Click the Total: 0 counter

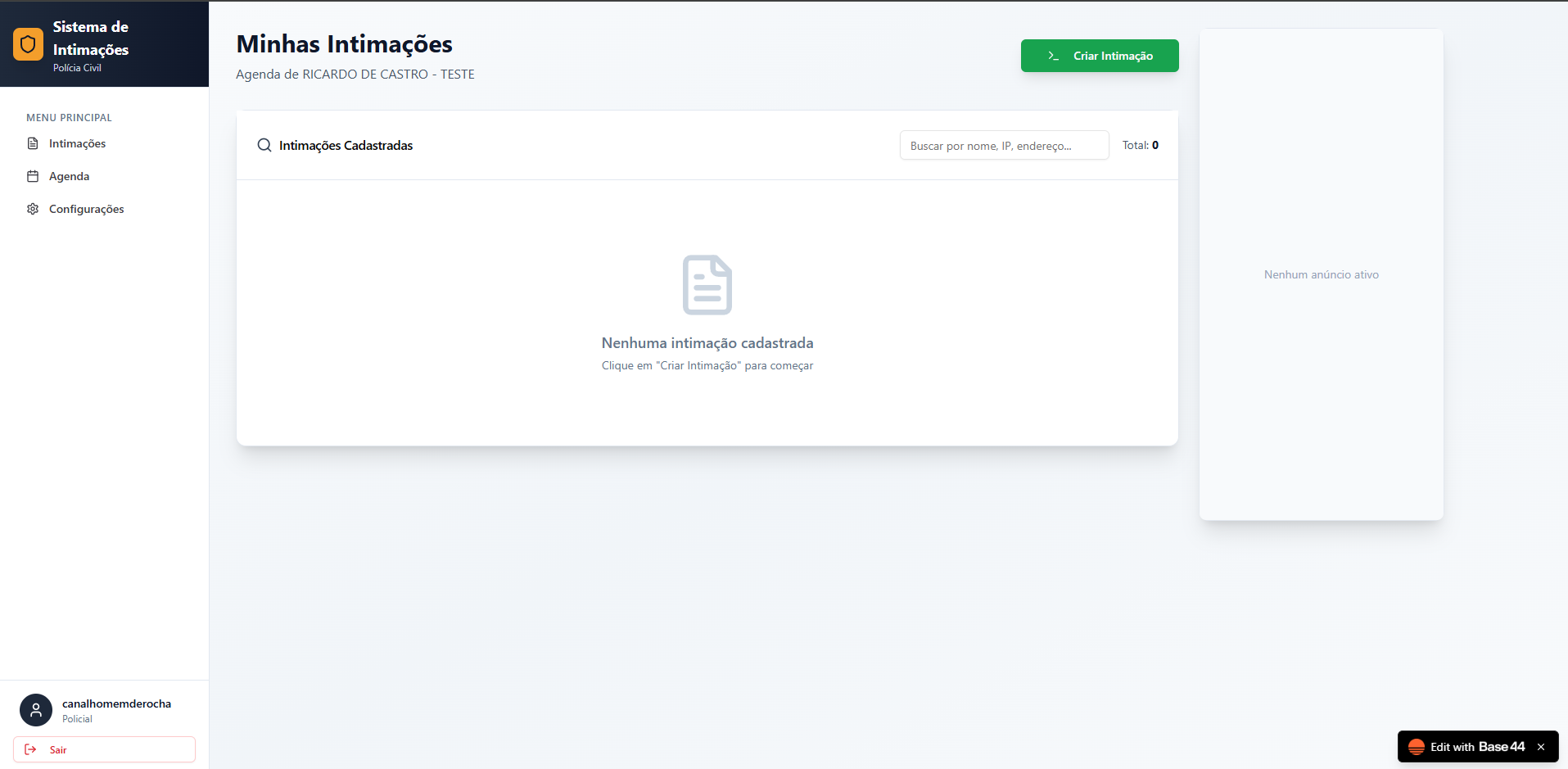(x=1141, y=145)
